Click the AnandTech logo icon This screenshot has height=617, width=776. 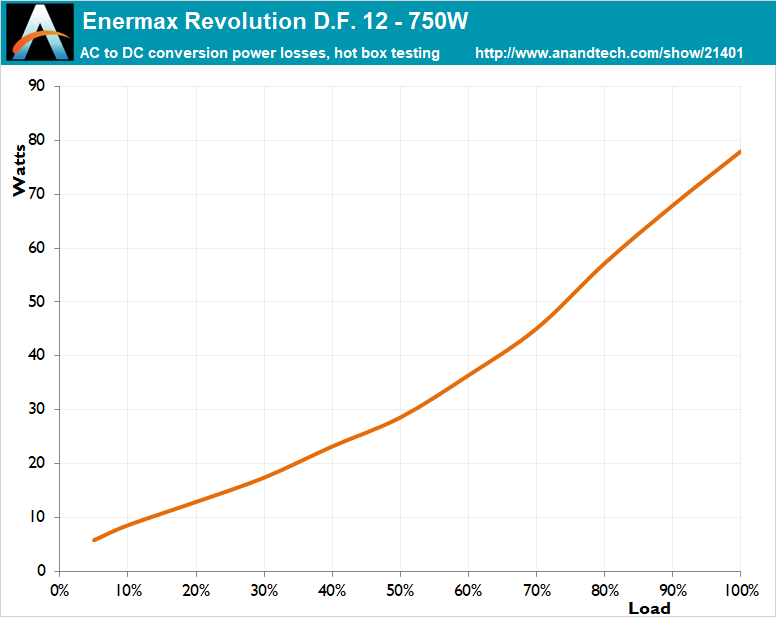tap(40, 32)
